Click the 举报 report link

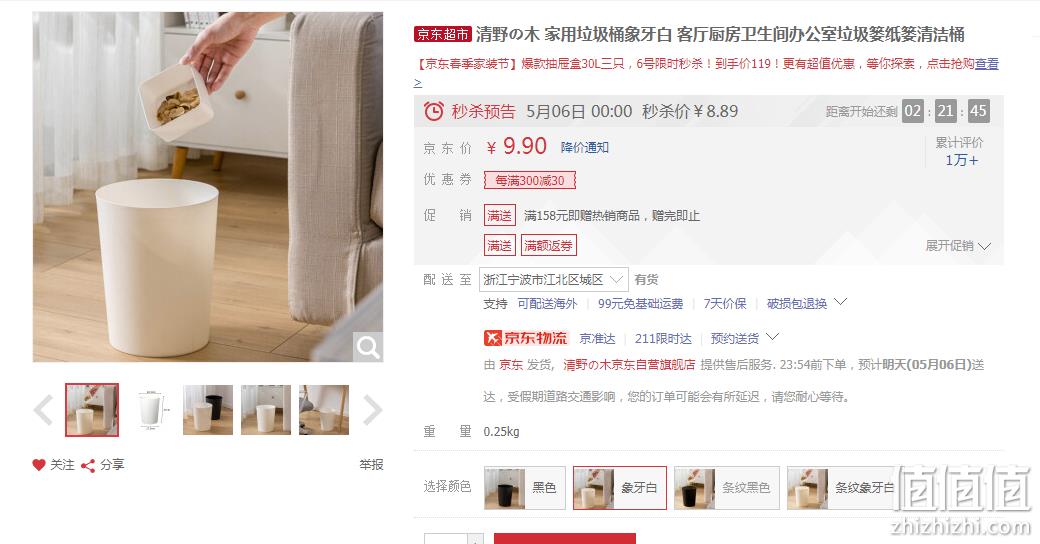click(371, 465)
